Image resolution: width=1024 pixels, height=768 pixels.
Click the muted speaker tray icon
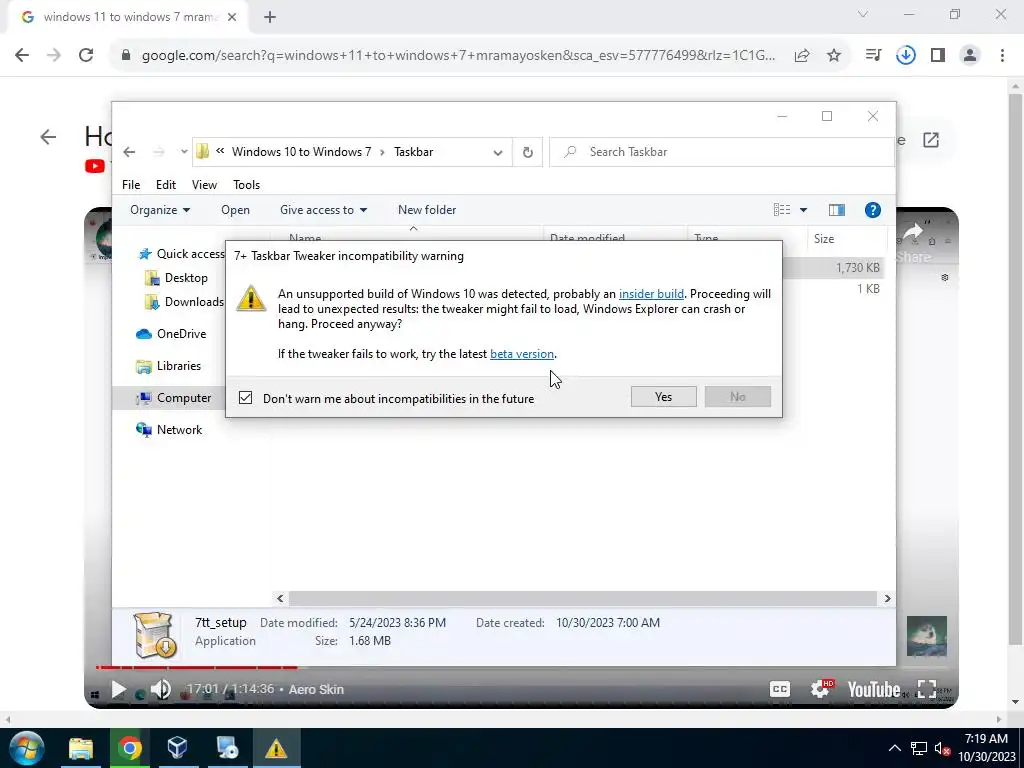click(x=942, y=748)
